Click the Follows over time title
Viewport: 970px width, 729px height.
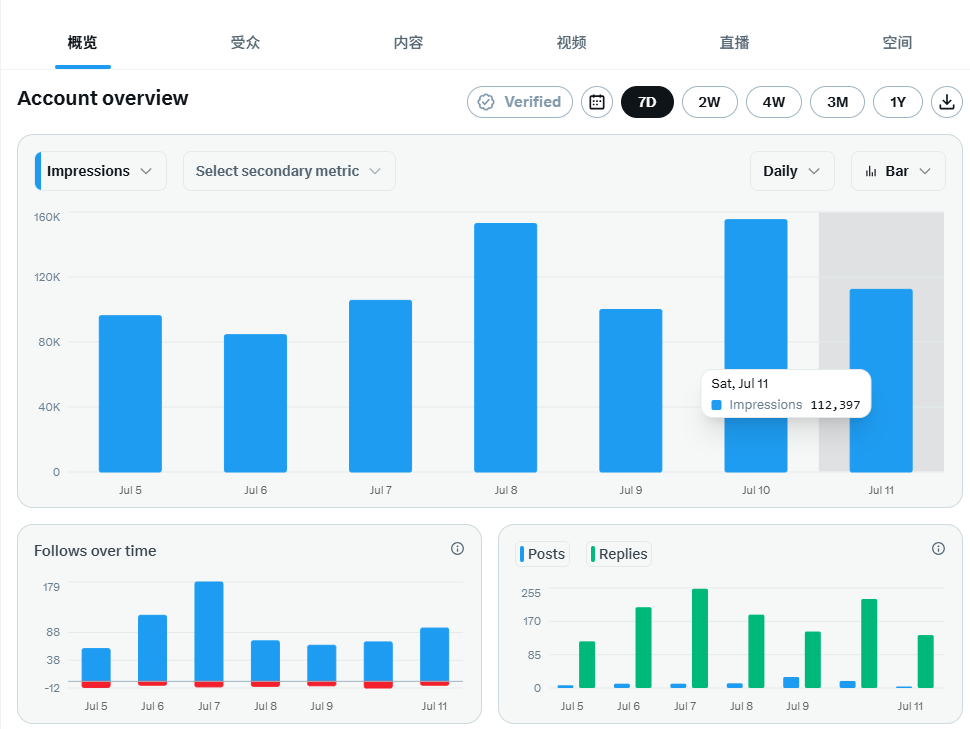click(x=95, y=551)
